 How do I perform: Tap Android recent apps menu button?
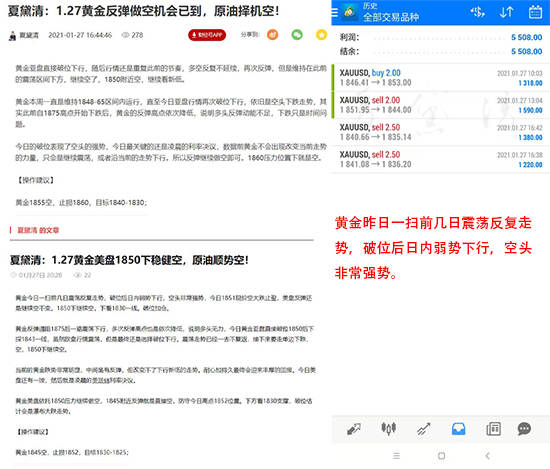click(396, 456)
